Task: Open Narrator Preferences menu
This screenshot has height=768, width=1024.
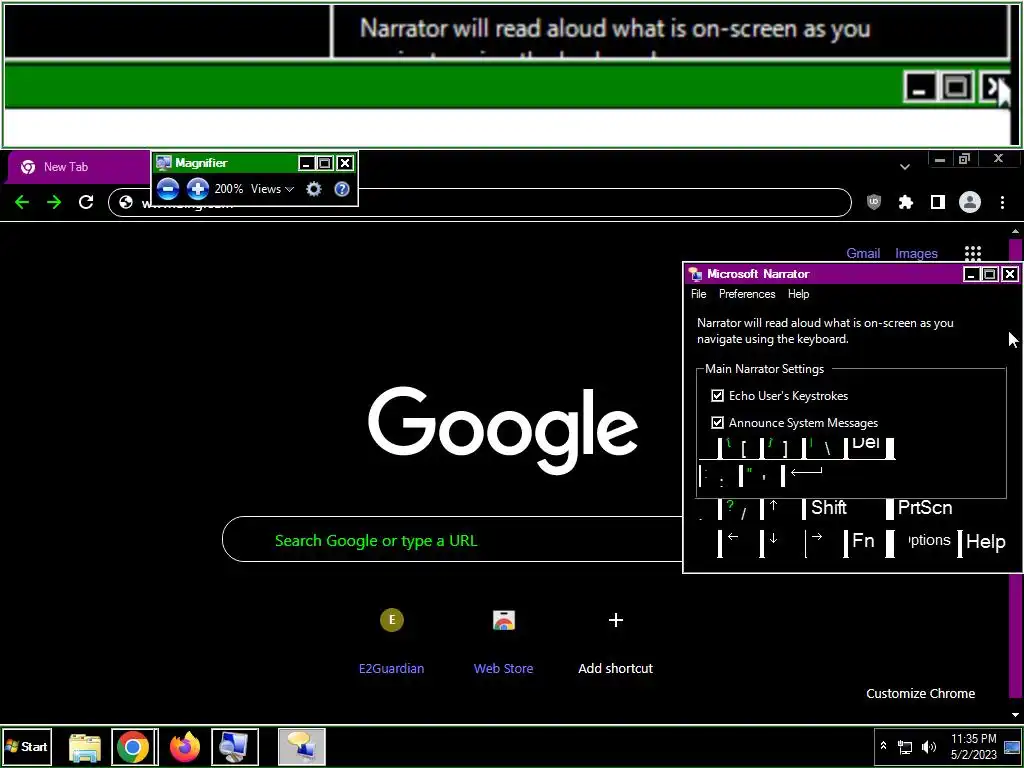Action: pyautogui.click(x=747, y=294)
